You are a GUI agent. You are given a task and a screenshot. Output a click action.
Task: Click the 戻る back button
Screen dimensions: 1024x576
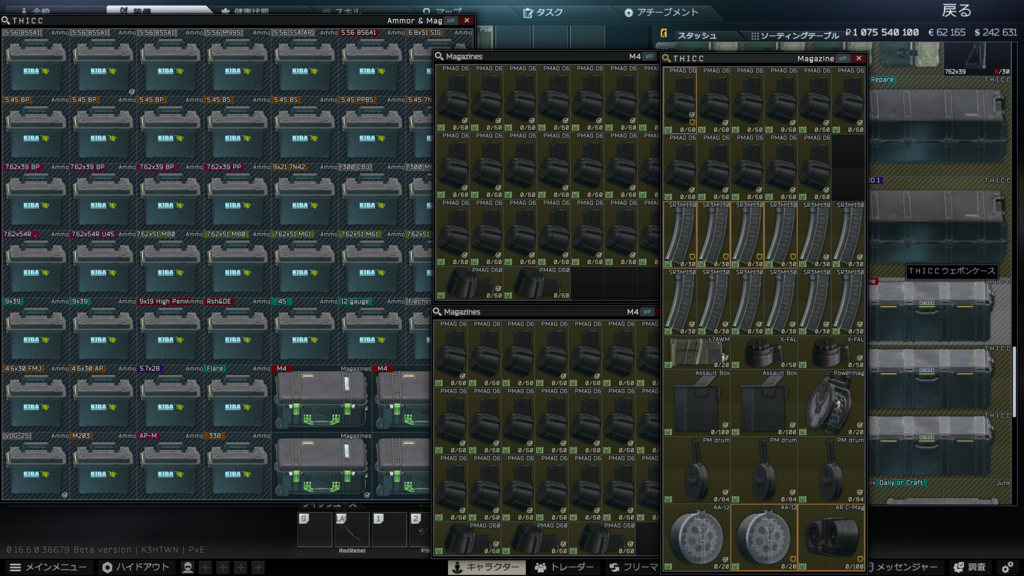pyautogui.click(x=956, y=11)
